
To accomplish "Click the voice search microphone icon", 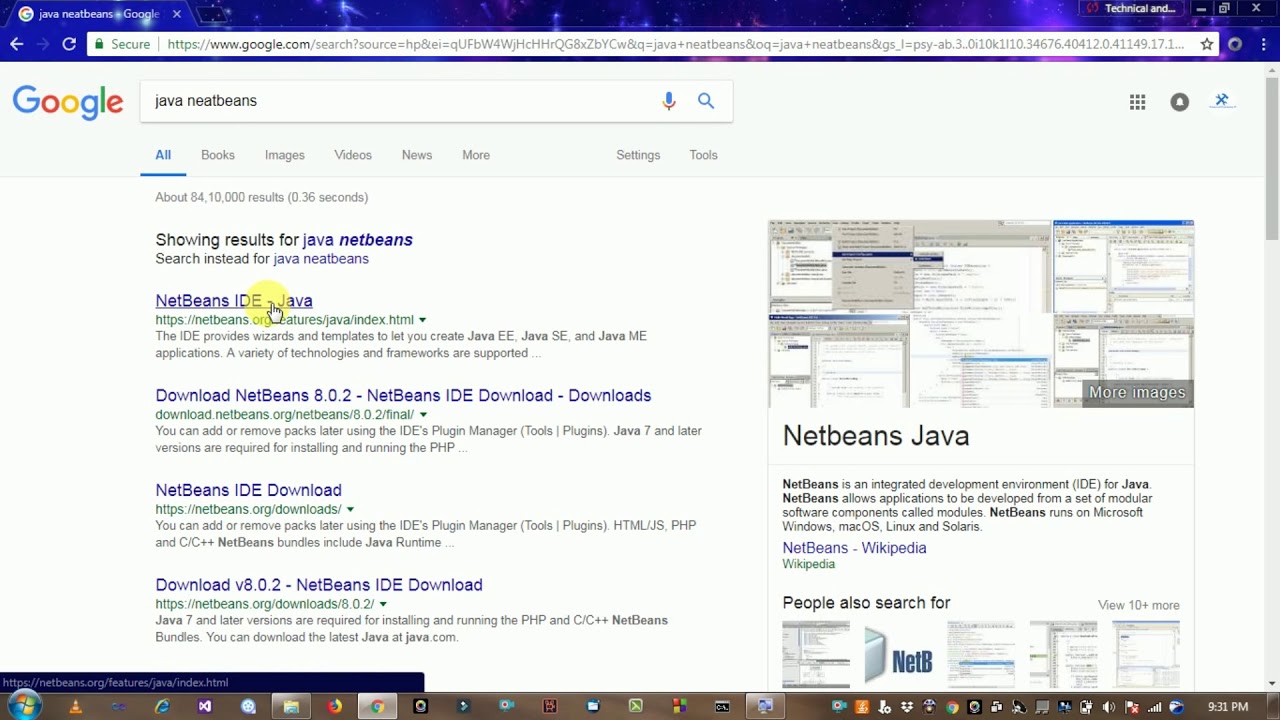I will pos(669,100).
